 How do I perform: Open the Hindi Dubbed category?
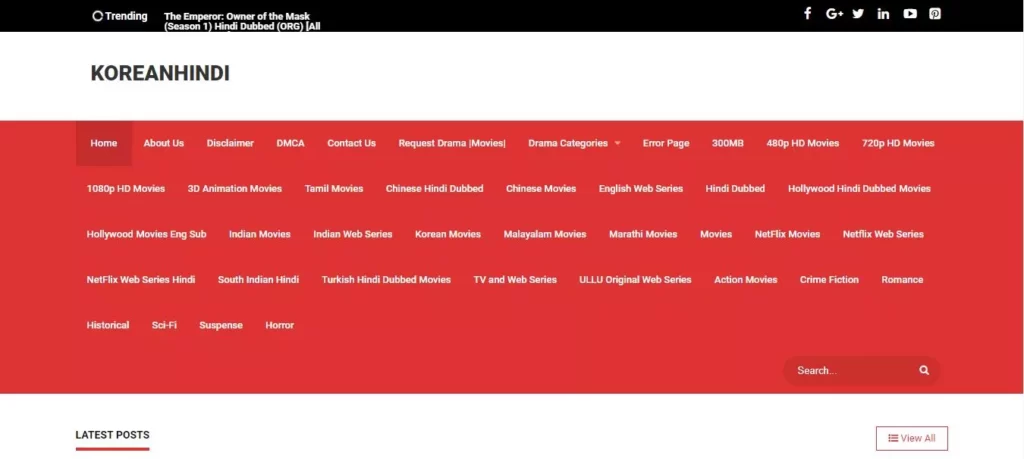(735, 189)
